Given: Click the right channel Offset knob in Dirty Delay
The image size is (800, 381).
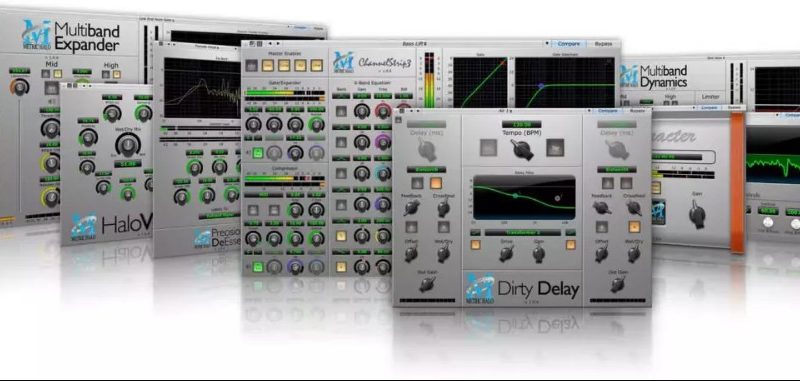Looking at the screenshot, I should click(602, 253).
